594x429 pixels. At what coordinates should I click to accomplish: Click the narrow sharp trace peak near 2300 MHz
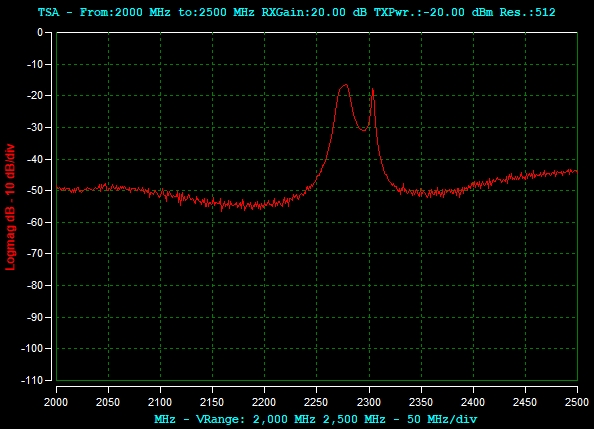click(373, 90)
